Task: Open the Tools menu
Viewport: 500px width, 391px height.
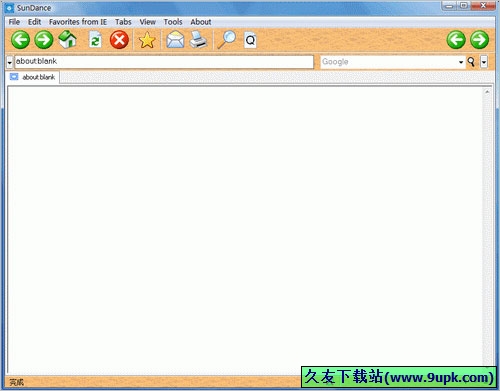Action: click(x=173, y=22)
